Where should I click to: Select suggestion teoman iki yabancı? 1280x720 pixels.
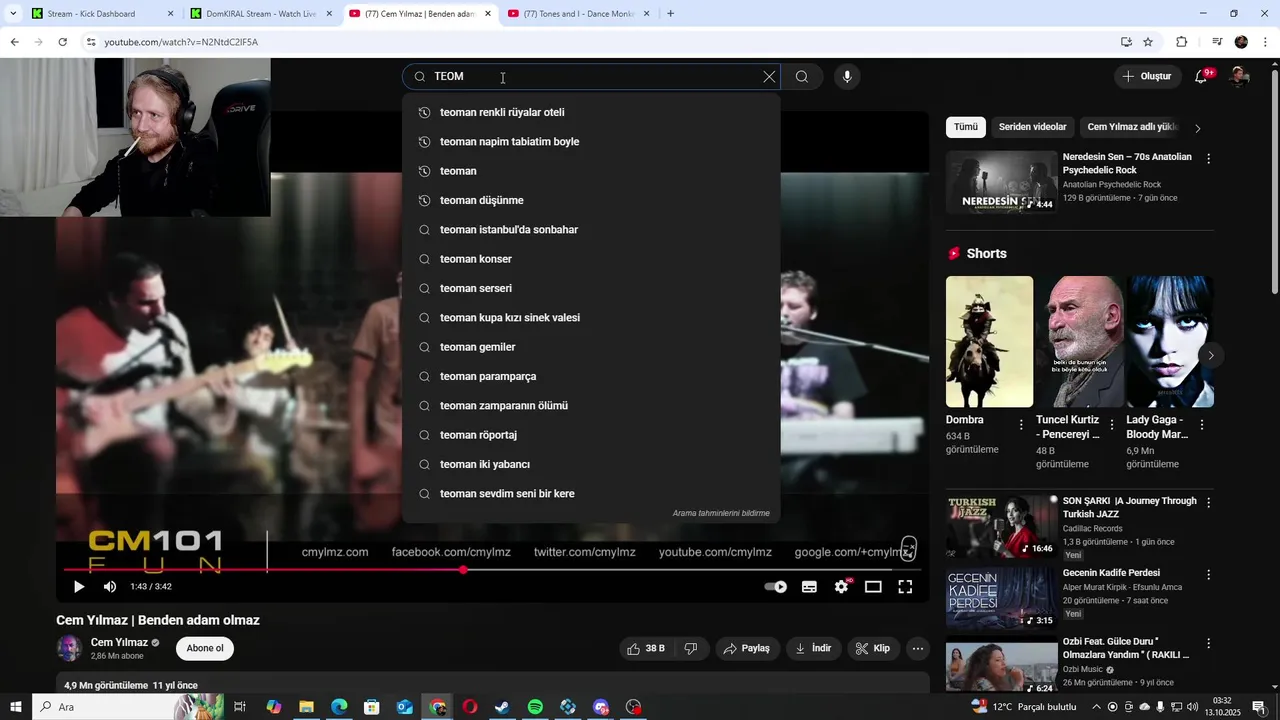coord(591,464)
